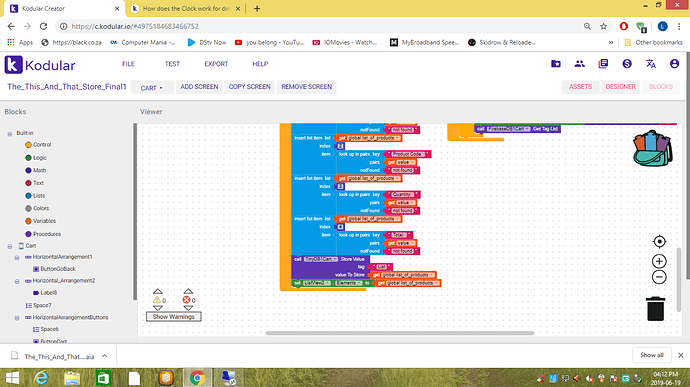Select Label8 component

[45, 293]
